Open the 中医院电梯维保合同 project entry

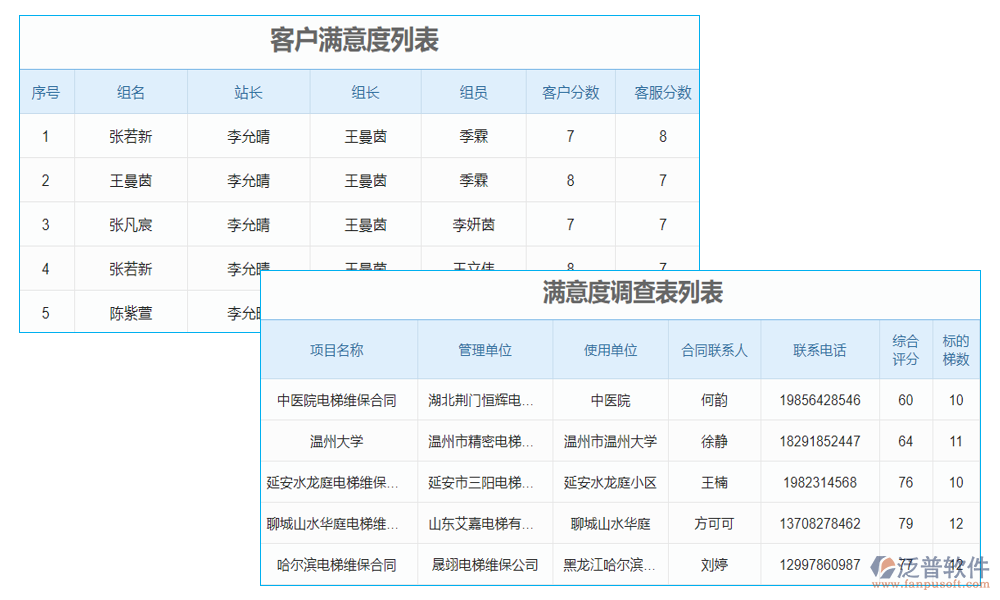coord(337,400)
